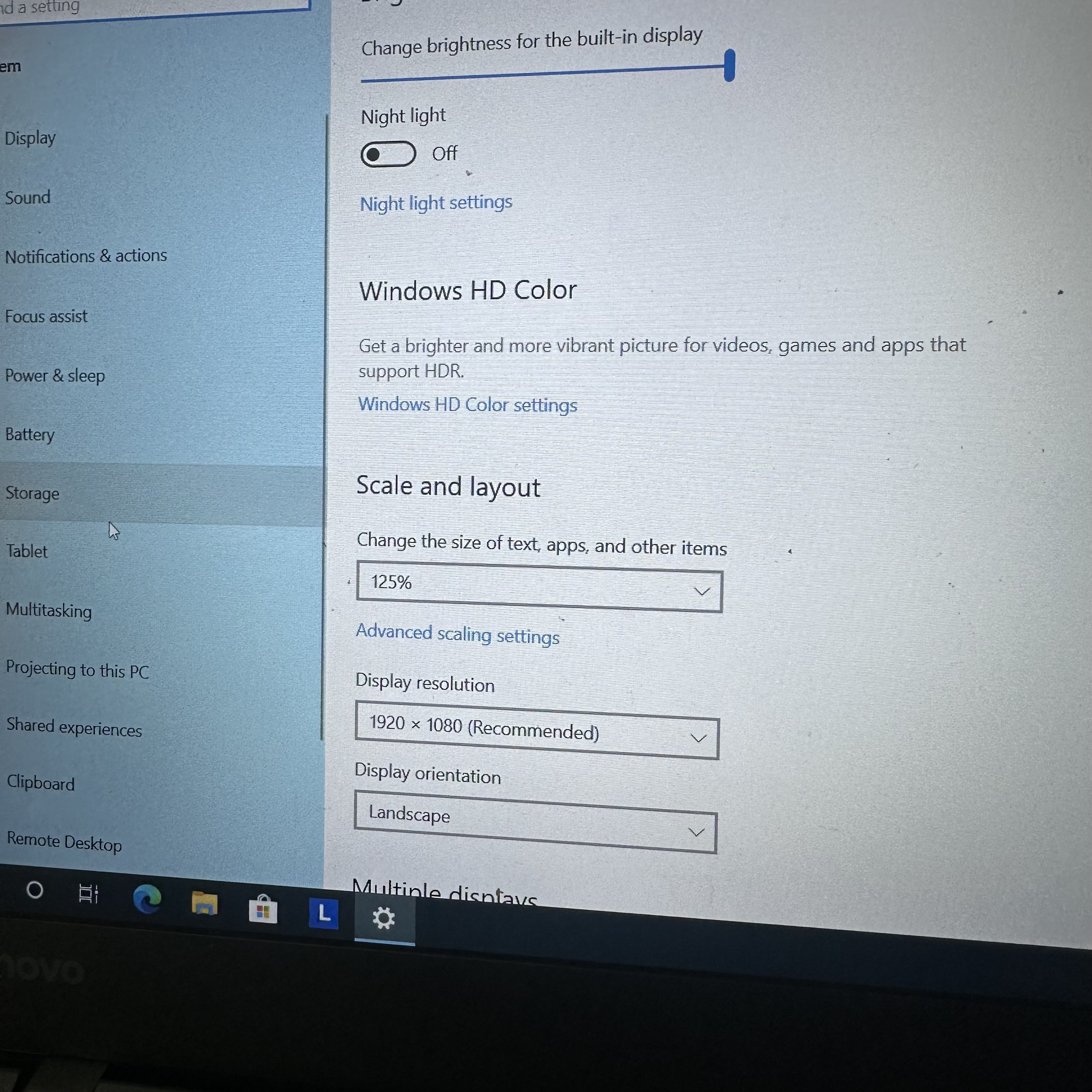The image size is (1092, 1092).
Task: Open Cortana search circle on taskbar
Action: [34, 890]
